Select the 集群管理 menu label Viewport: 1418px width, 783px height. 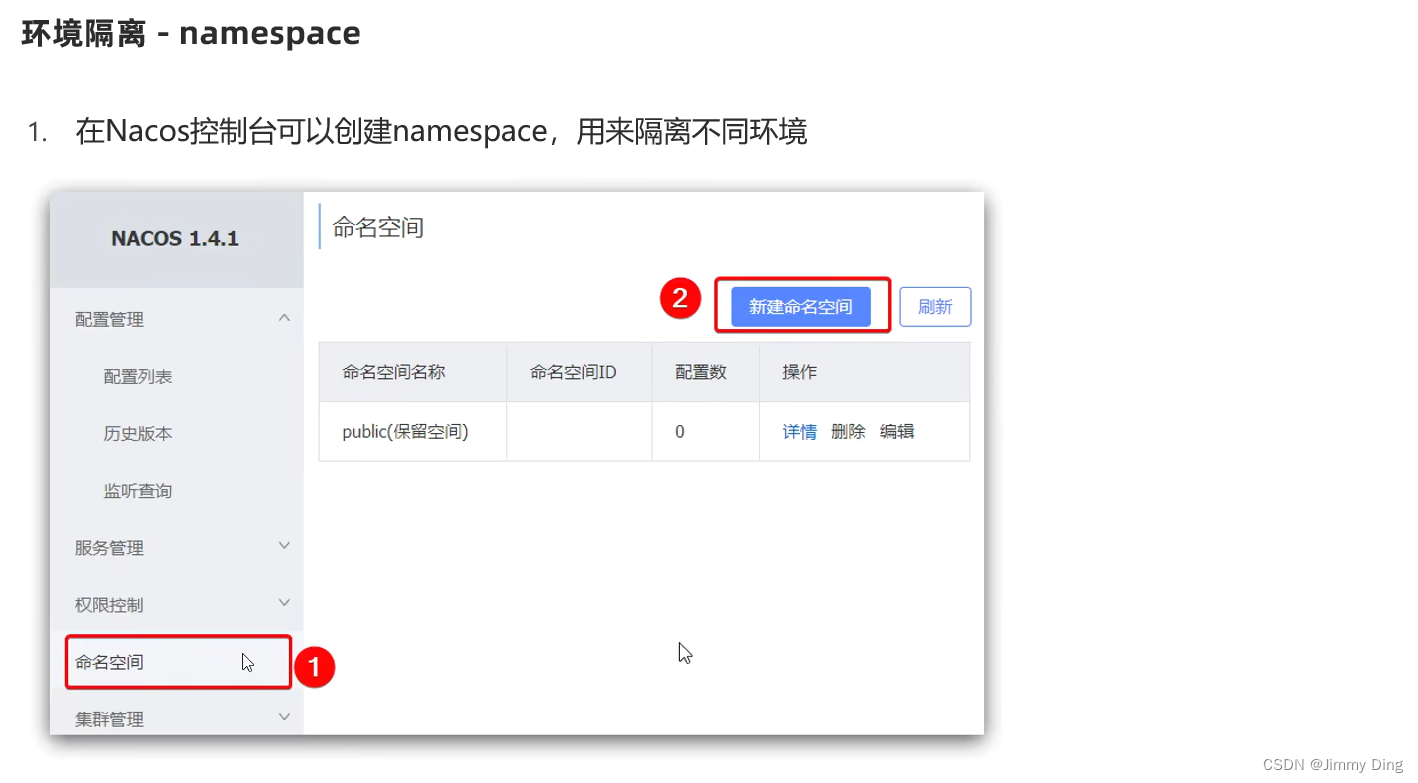tap(109, 719)
